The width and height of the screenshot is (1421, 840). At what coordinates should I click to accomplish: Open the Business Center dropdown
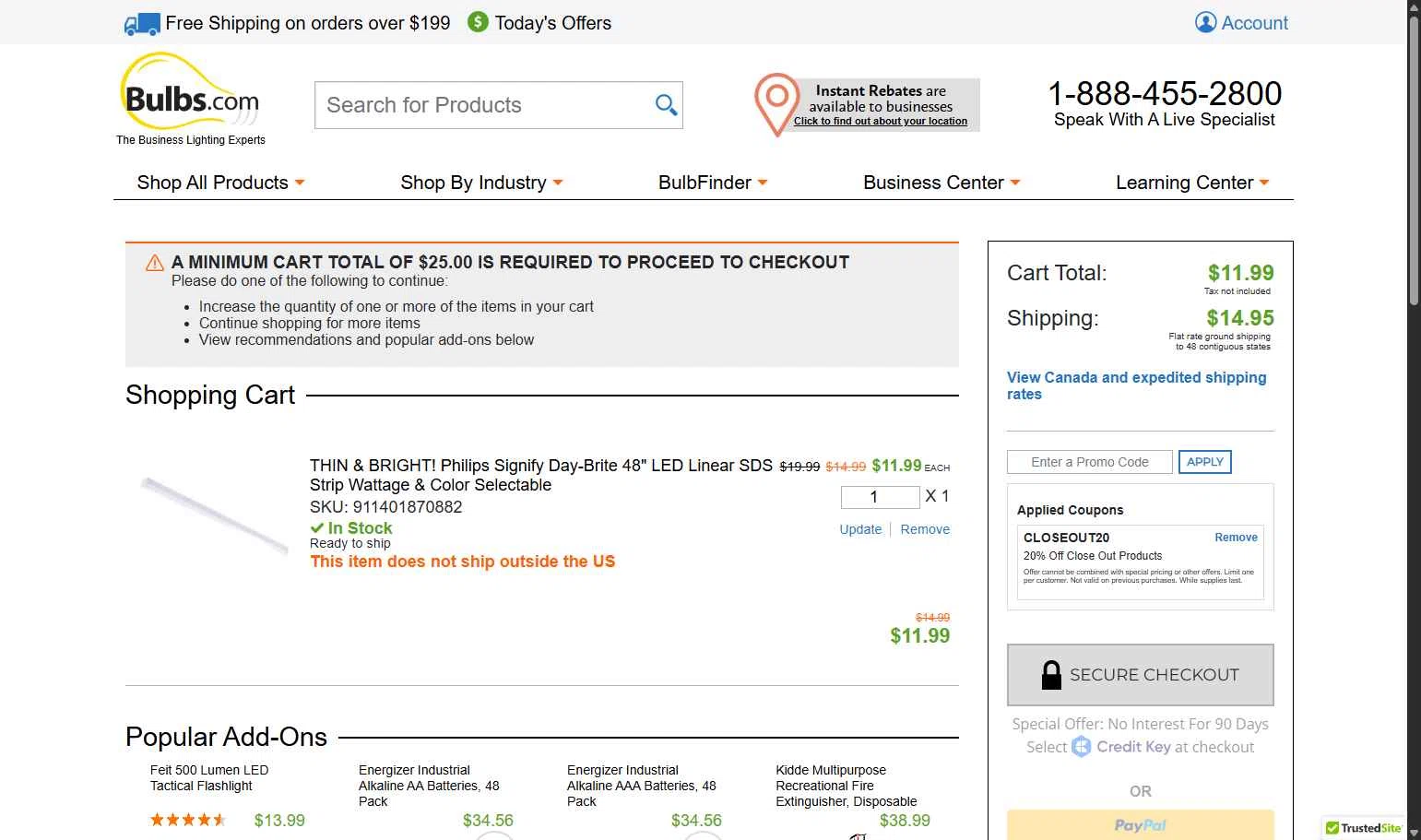point(941,183)
